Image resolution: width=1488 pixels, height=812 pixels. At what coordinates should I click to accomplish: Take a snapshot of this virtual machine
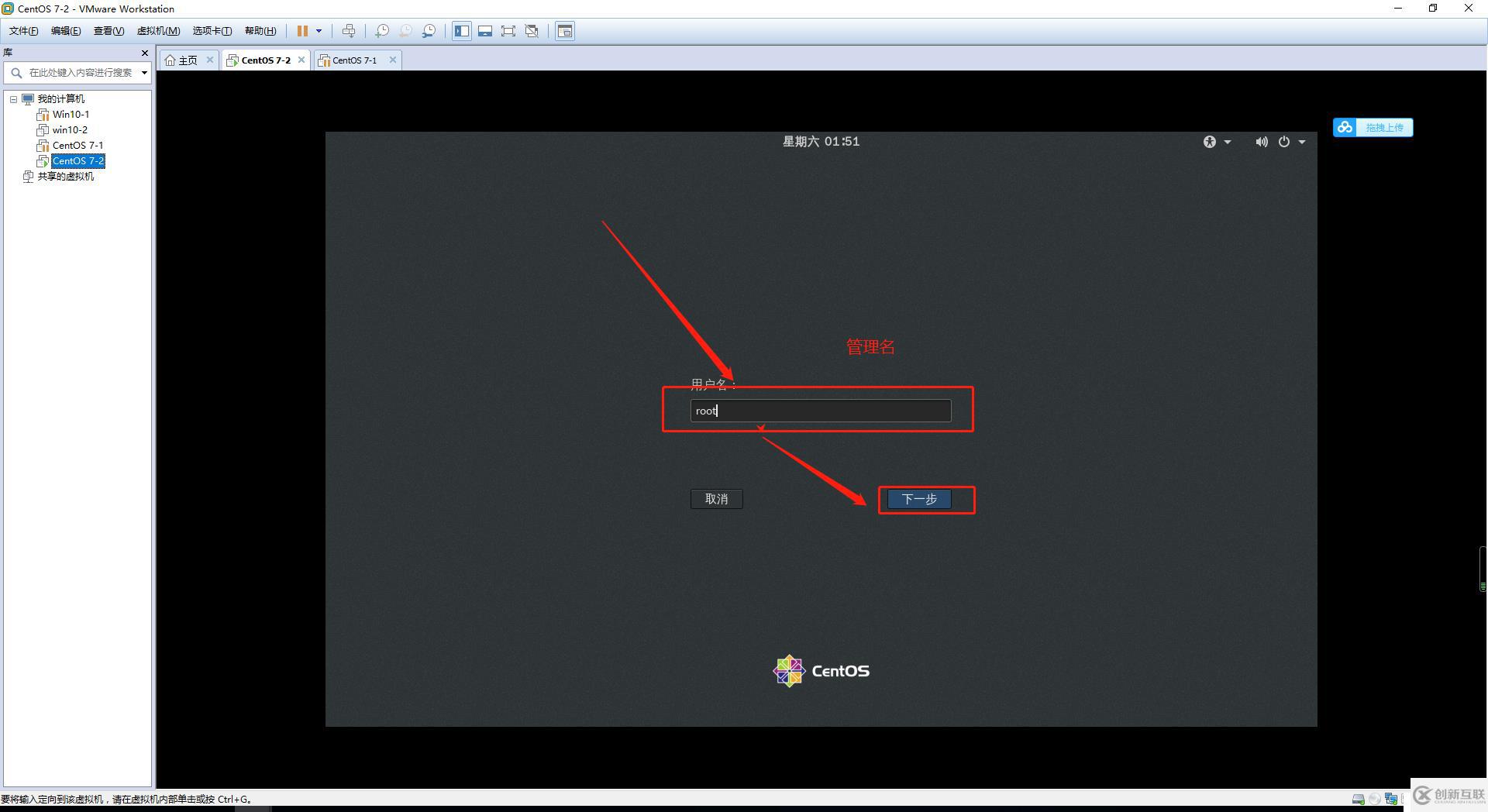pos(382,31)
